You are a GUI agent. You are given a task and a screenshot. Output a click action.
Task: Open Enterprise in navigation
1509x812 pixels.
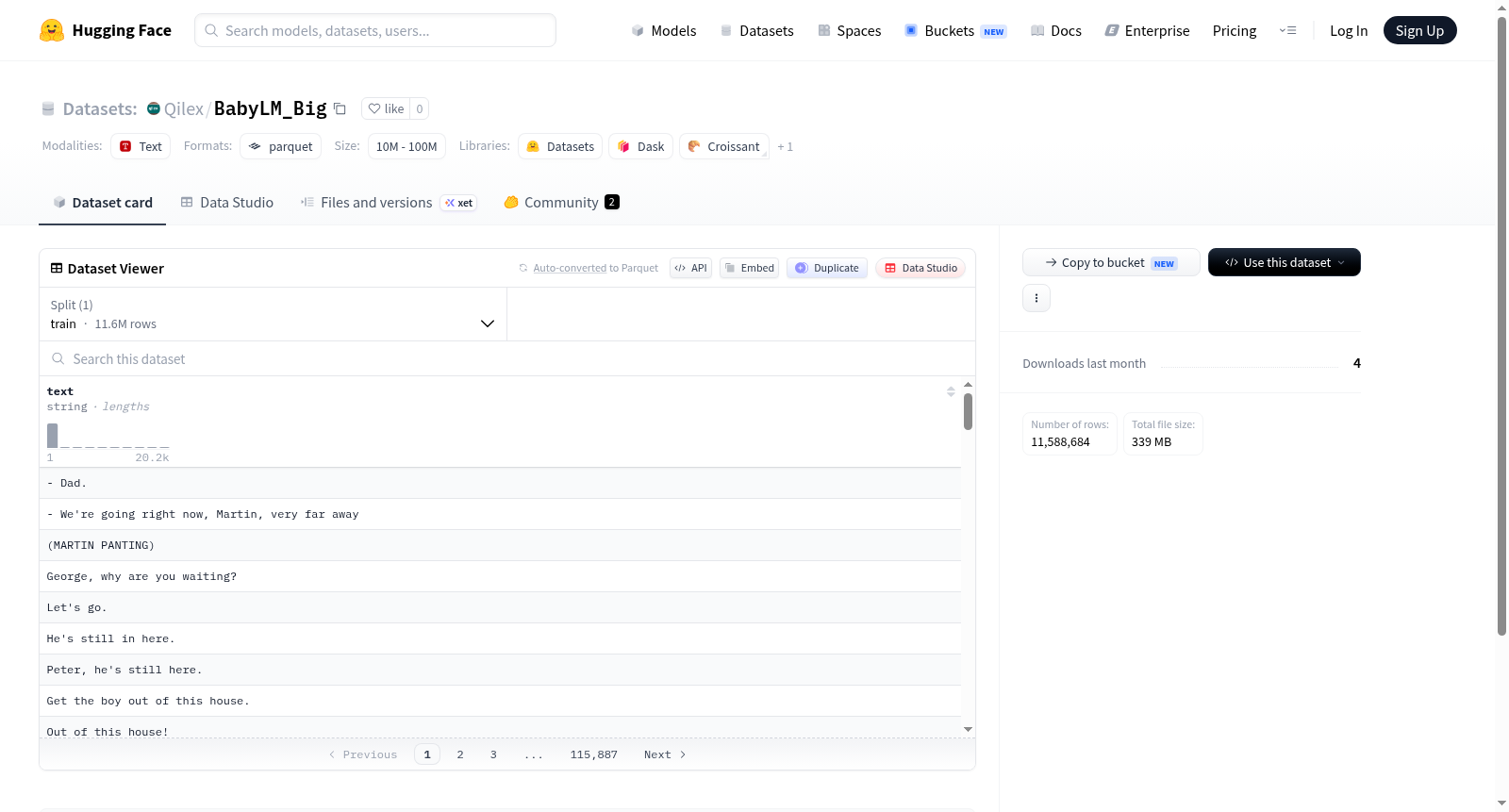coord(1148,31)
